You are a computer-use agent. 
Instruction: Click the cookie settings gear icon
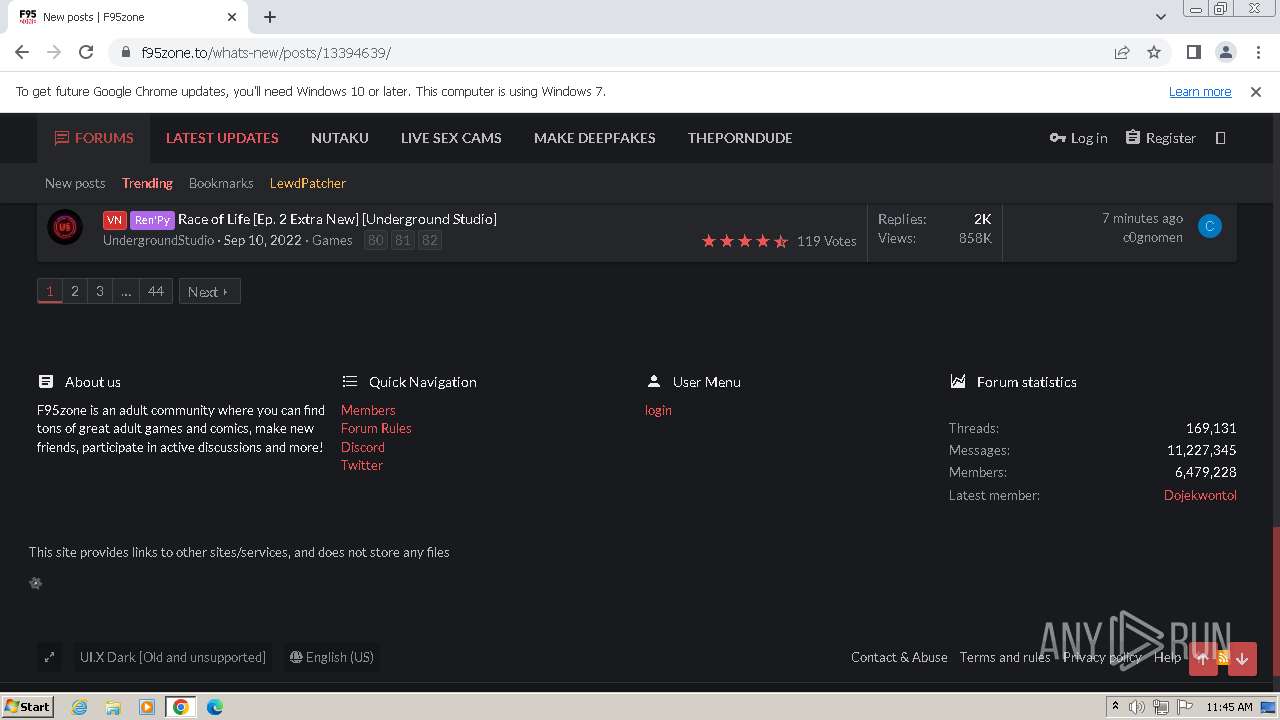pyautogui.click(x=36, y=583)
